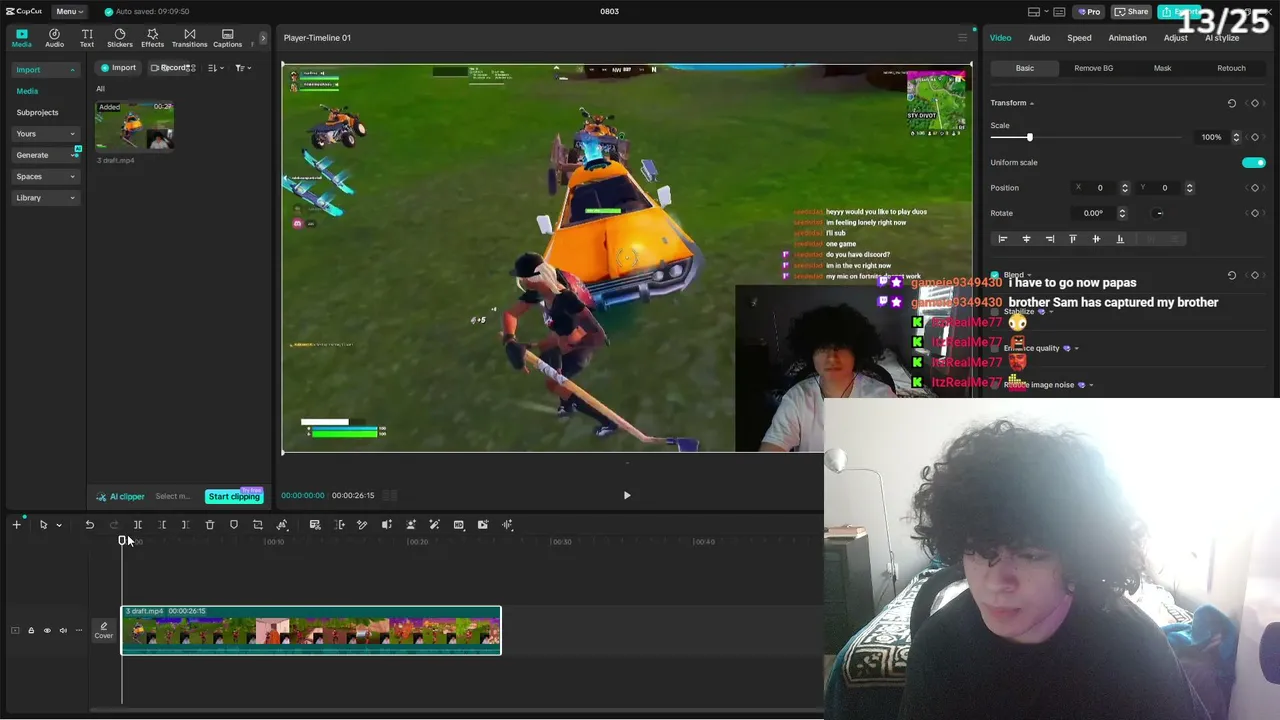Viewport: 1280px width, 720px height.
Task: Collapse the Transform section
Action: [1032, 103]
